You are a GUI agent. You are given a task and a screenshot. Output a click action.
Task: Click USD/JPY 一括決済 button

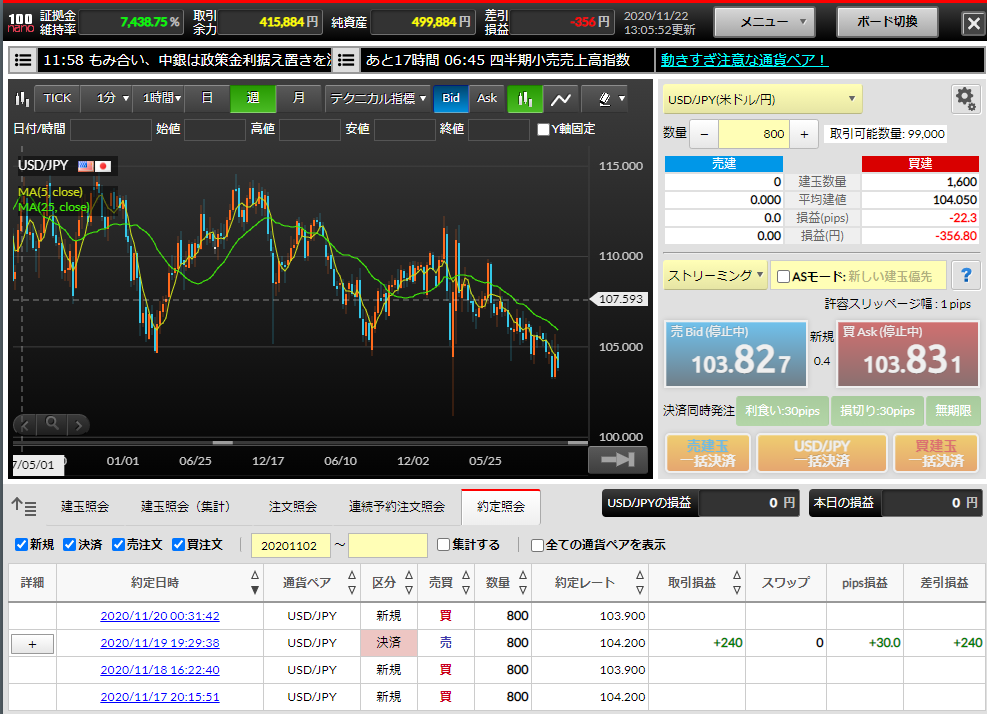point(821,453)
